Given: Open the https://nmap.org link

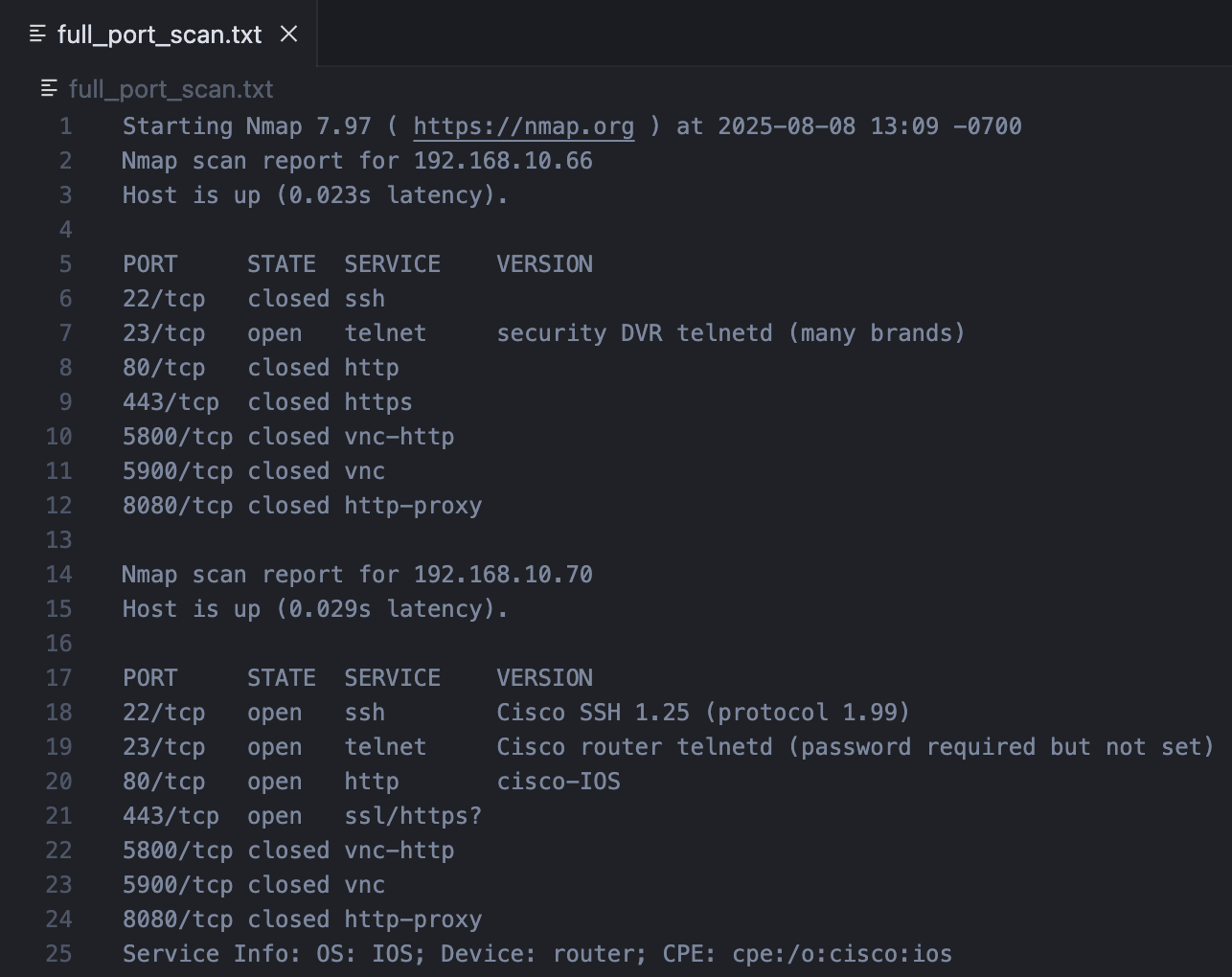Looking at the screenshot, I should pyautogui.click(x=524, y=126).
